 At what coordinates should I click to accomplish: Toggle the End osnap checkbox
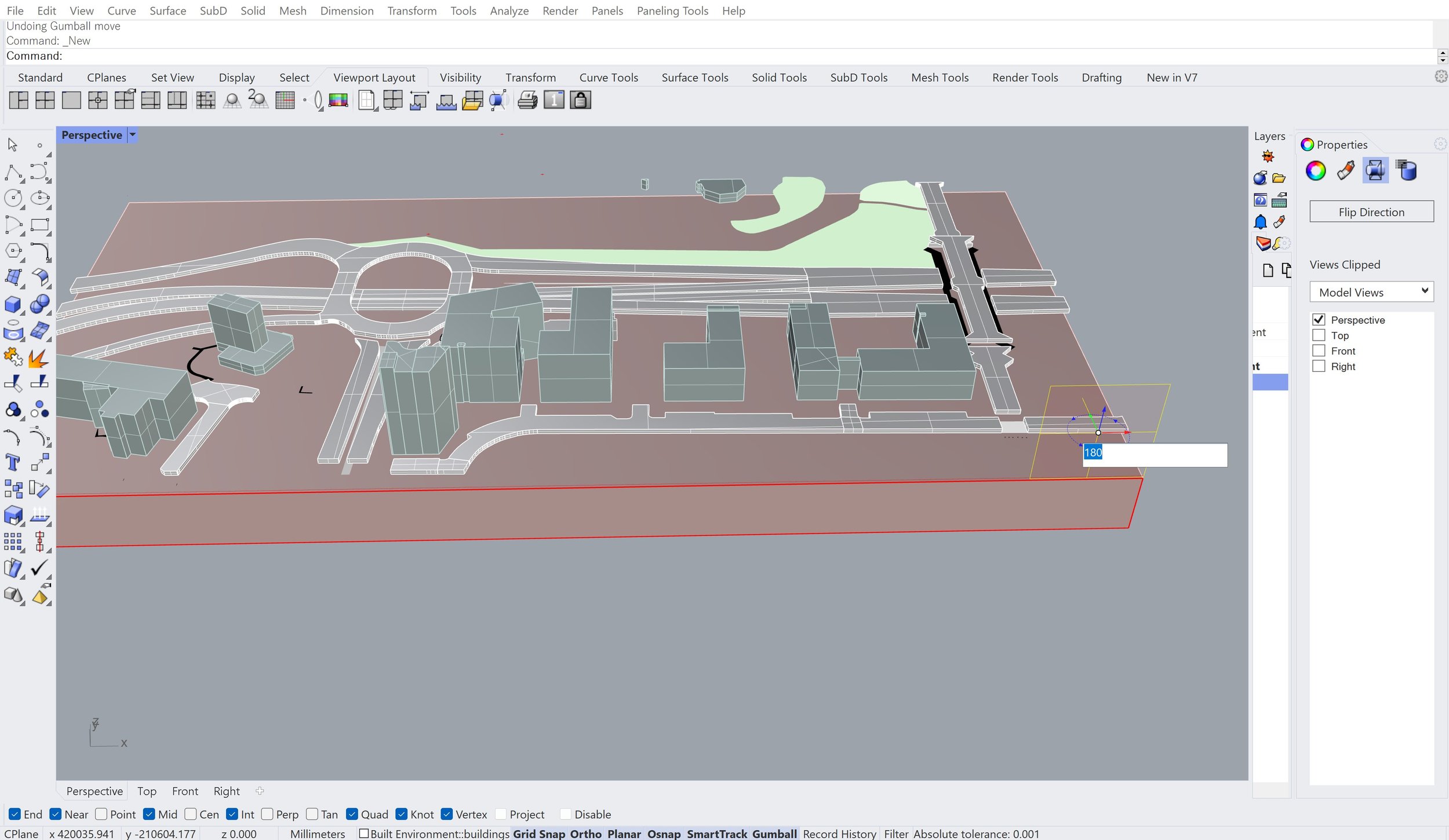click(x=15, y=814)
